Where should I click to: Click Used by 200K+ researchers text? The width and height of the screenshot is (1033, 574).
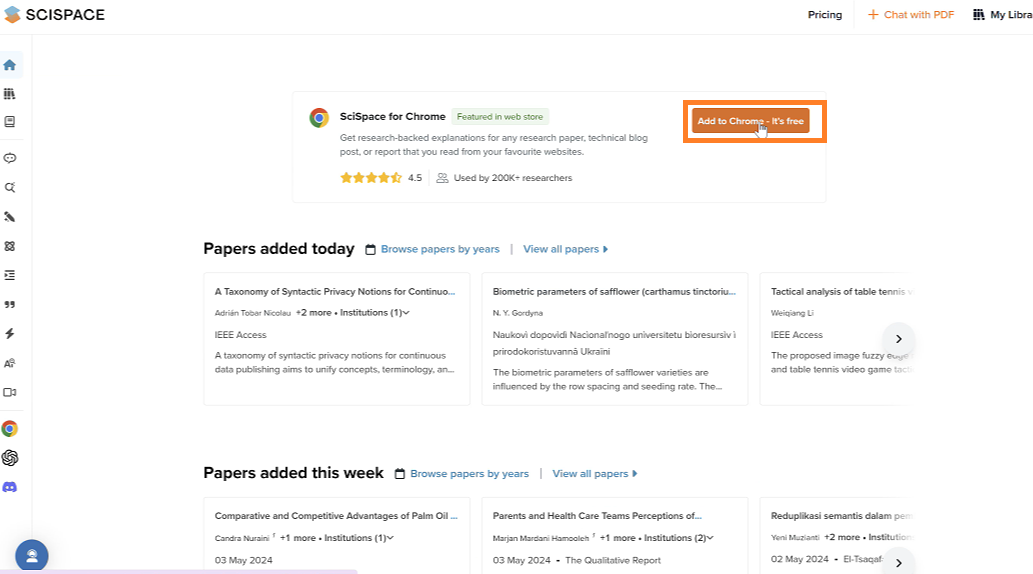[513, 178]
